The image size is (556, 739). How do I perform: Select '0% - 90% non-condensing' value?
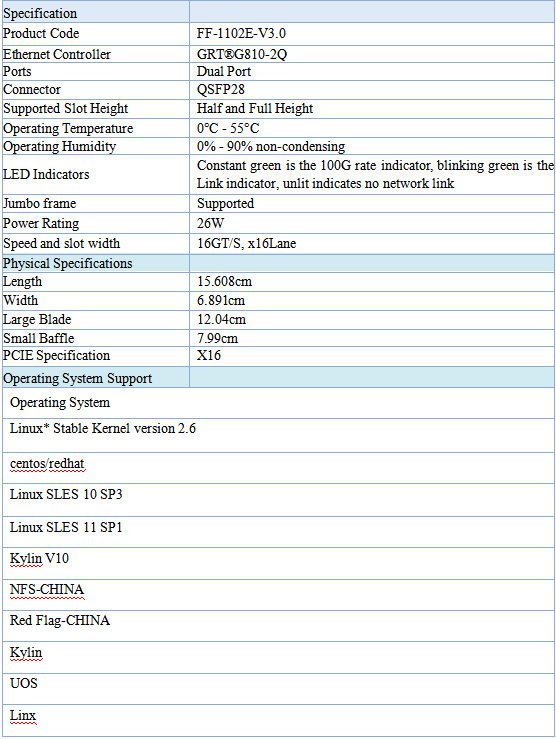(271, 147)
